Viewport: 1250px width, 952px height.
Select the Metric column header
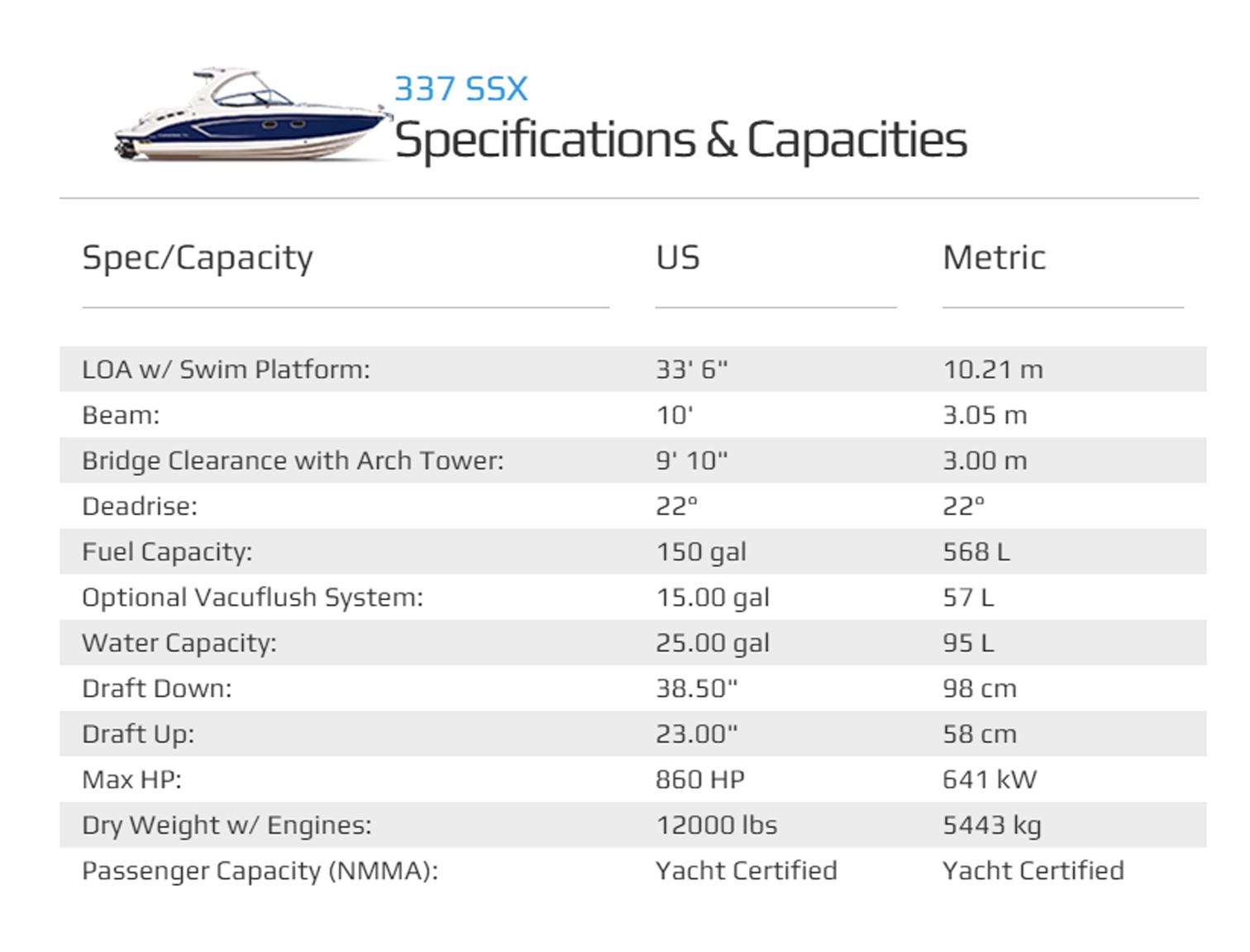coord(994,258)
